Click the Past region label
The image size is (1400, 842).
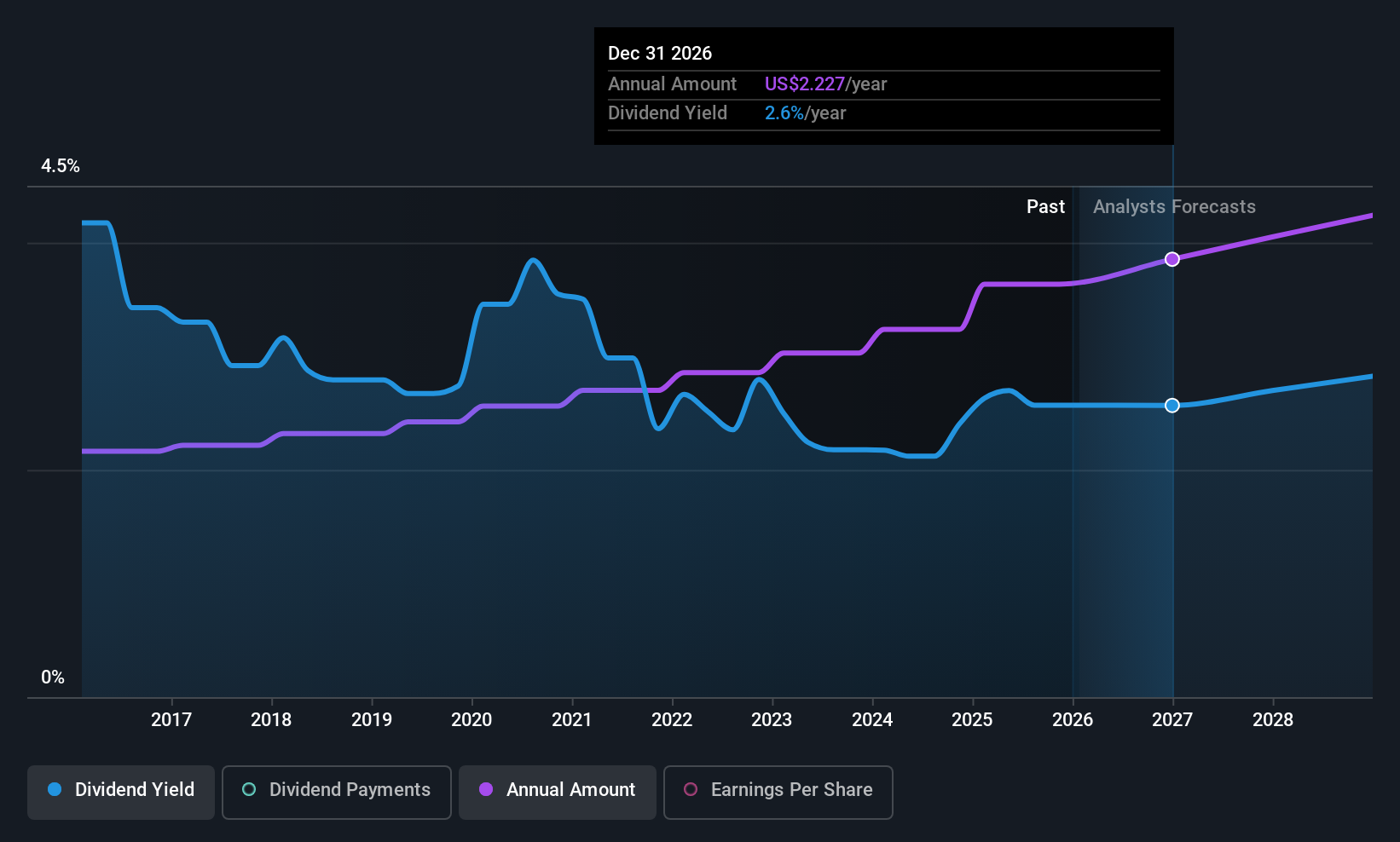(1045, 207)
